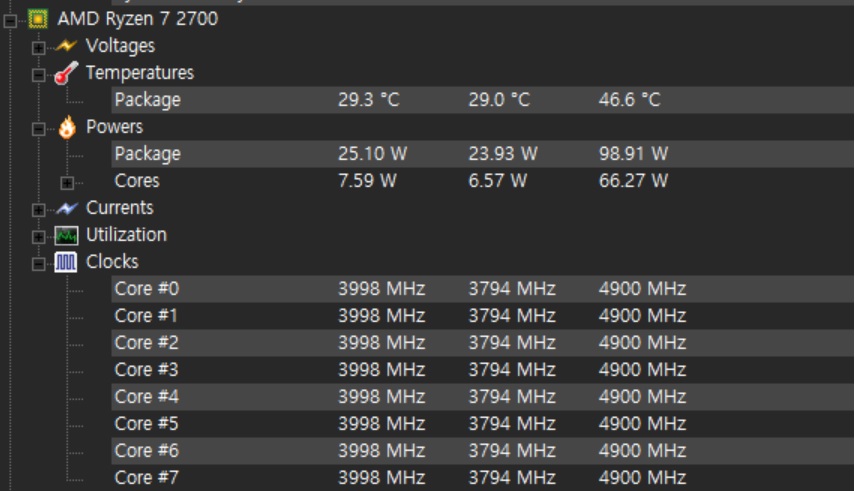This screenshot has width=855, height=491.
Task: Click the 98.91 W package power value
Action: (633, 154)
